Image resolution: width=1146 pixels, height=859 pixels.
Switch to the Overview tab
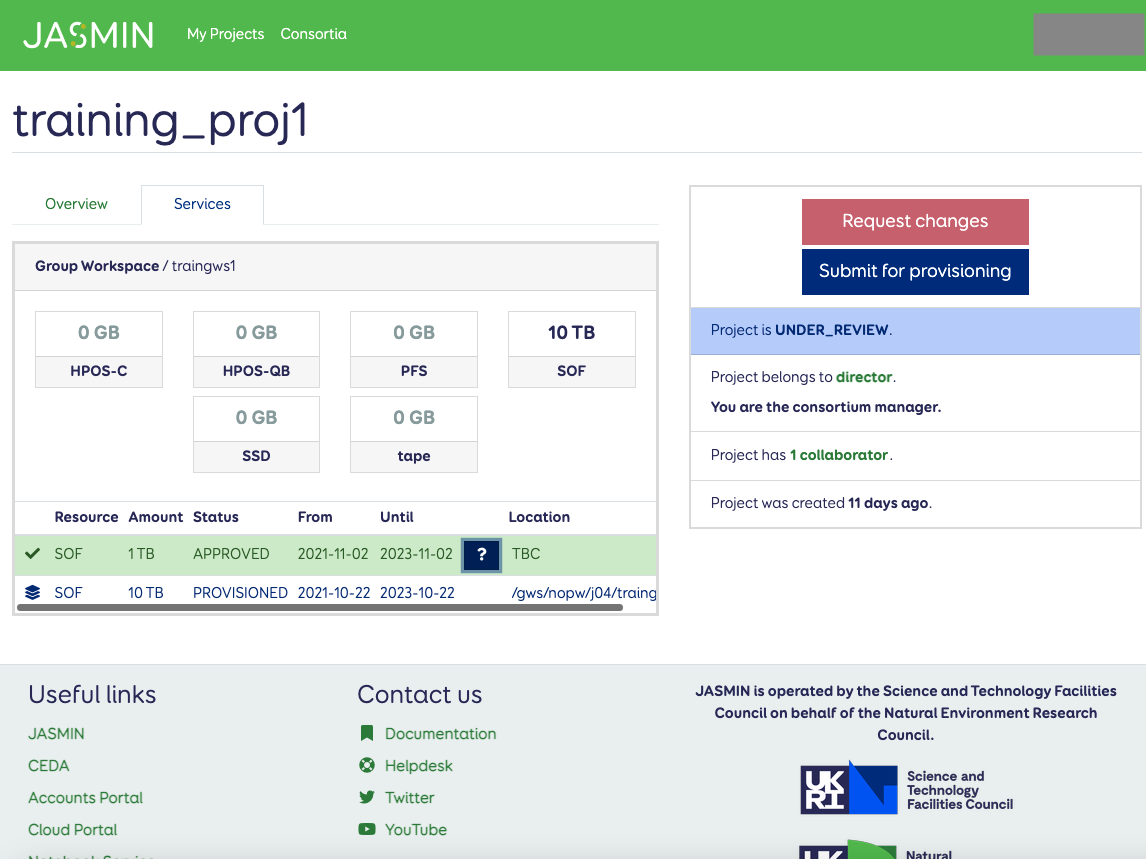[76, 204]
